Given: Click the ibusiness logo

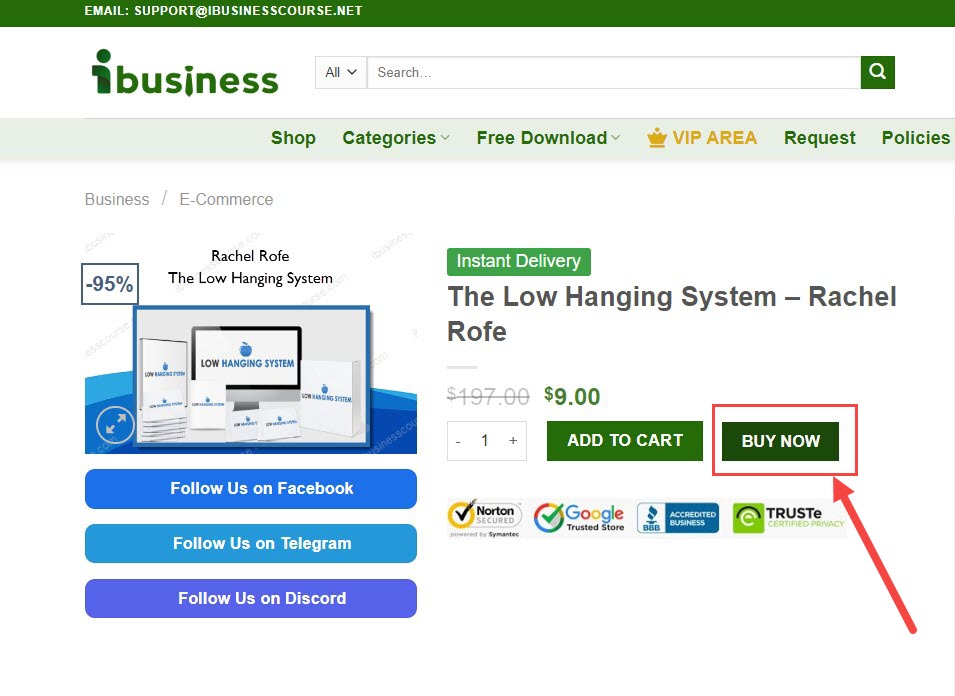Looking at the screenshot, I should coord(184,72).
